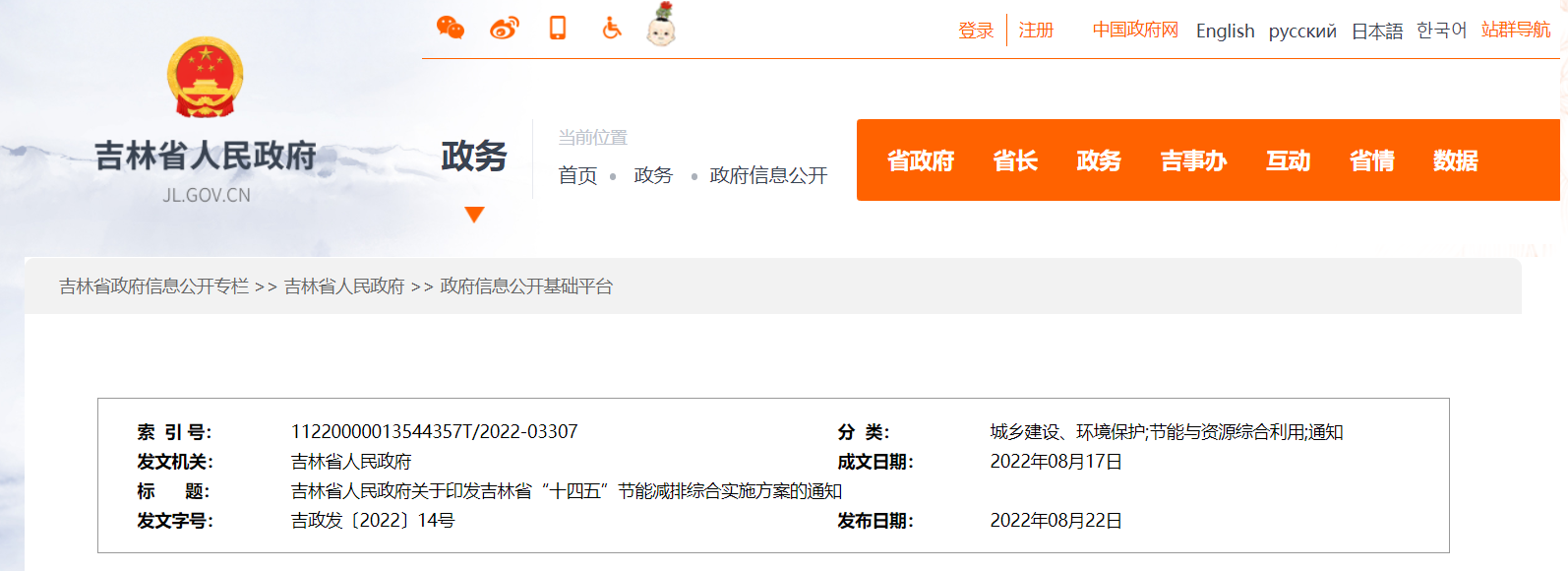The image size is (1568, 571).
Task: Click the 注册 register link
Action: point(1036,31)
